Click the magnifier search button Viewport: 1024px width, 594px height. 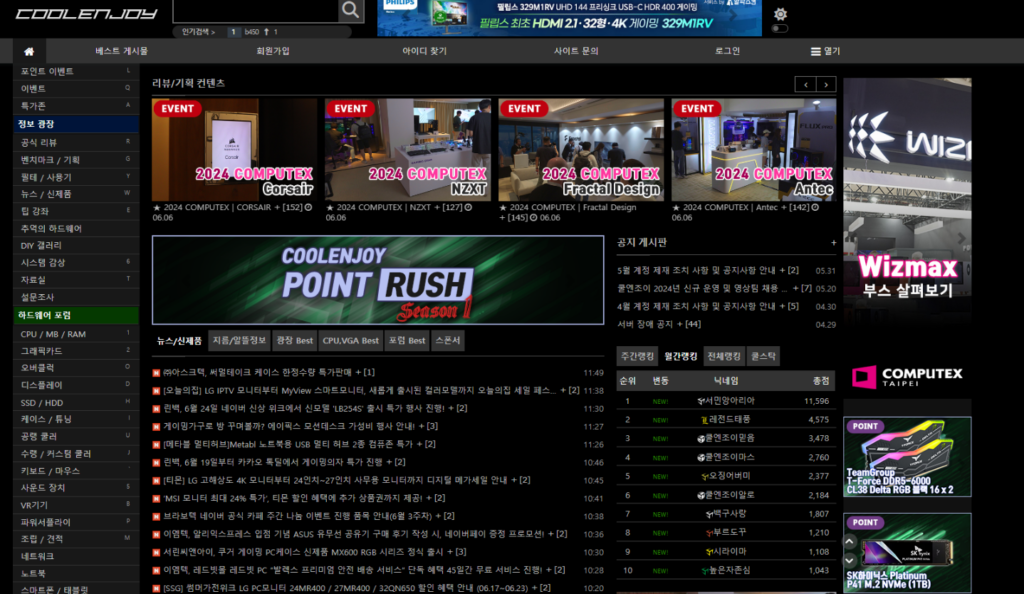click(351, 11)
